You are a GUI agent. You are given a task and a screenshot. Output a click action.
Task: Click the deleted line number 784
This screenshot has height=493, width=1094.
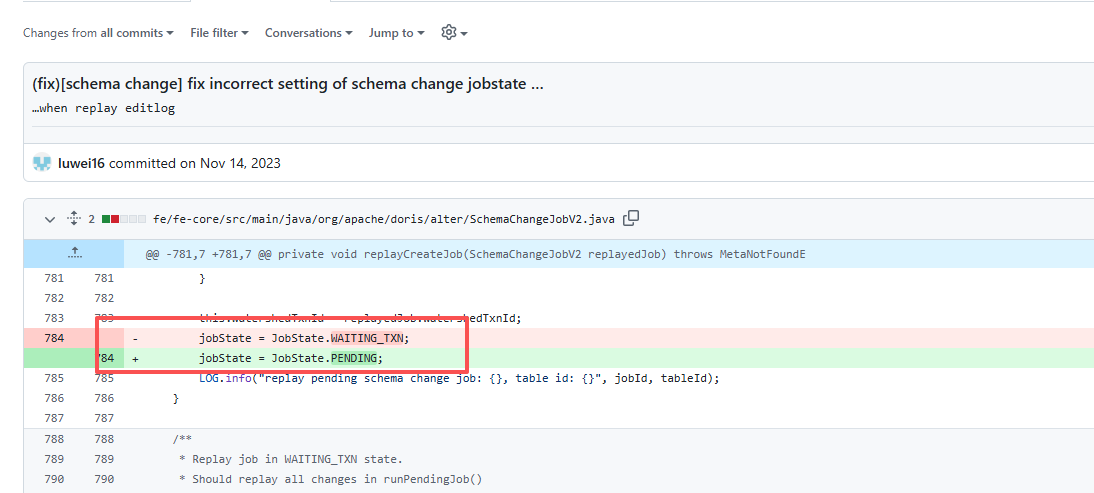pos(54,338)
